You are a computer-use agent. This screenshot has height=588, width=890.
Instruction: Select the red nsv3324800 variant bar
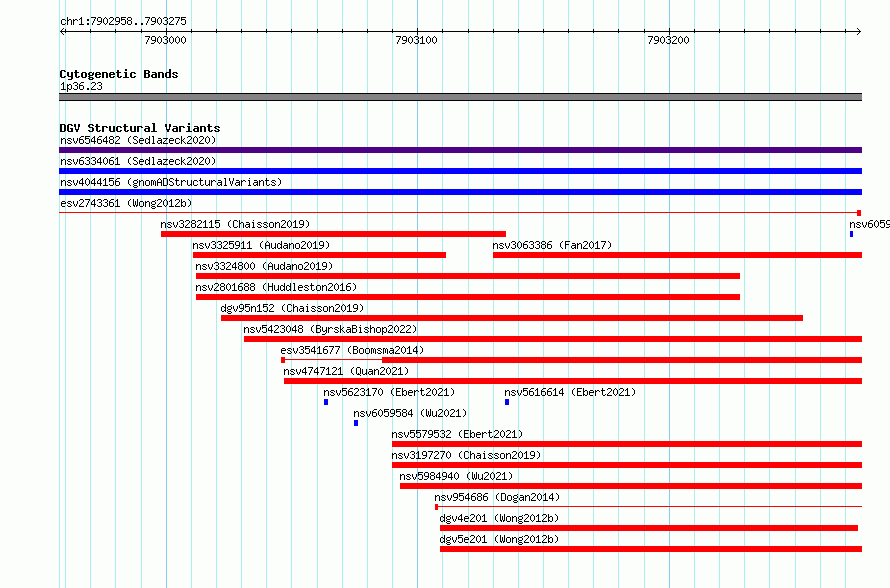click(468, 276)
